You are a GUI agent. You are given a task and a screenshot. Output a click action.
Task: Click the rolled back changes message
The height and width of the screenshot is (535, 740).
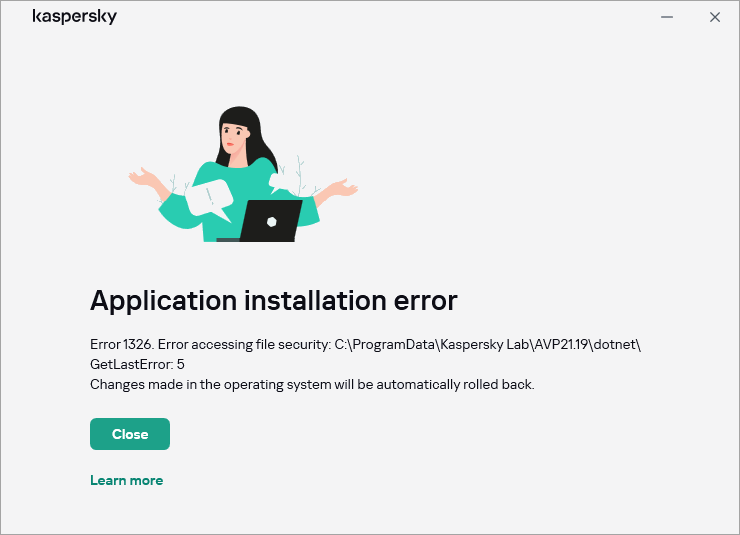tap(312, 384)
